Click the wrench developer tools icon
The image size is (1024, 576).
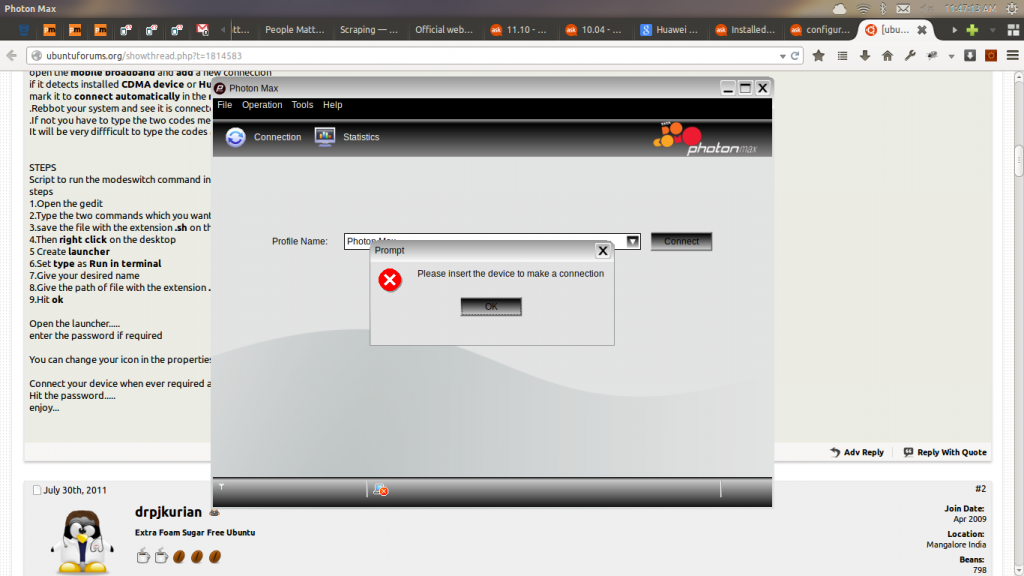(910, 56)
